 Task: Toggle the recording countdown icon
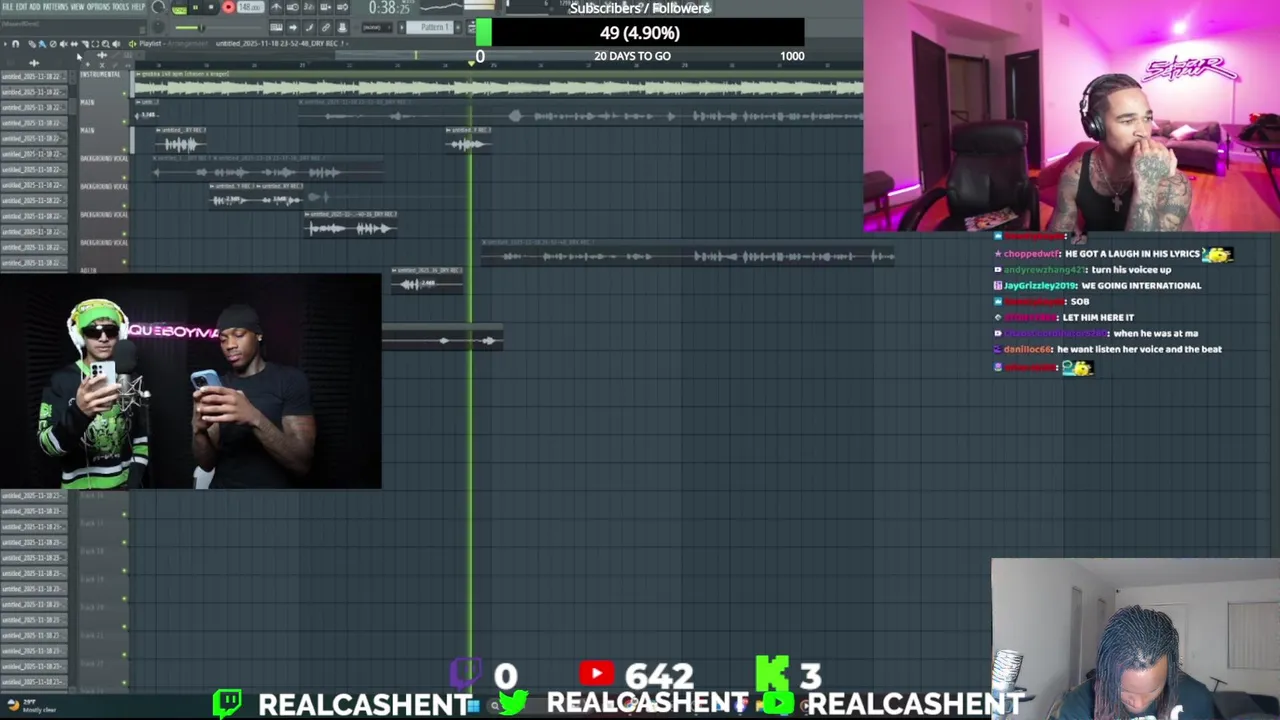point(309,7)
